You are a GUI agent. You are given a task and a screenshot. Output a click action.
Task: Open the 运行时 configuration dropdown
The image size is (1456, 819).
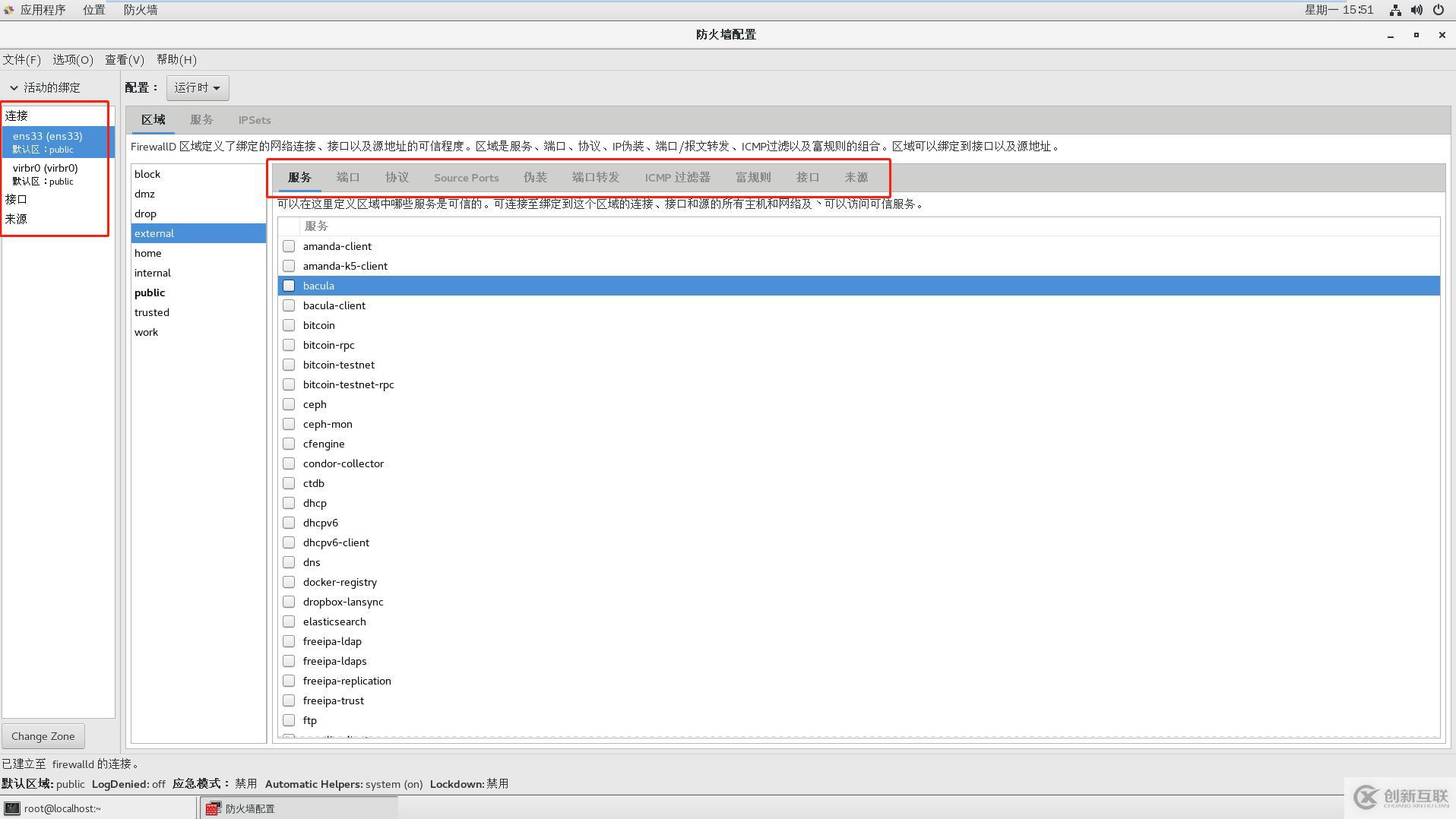197,87
